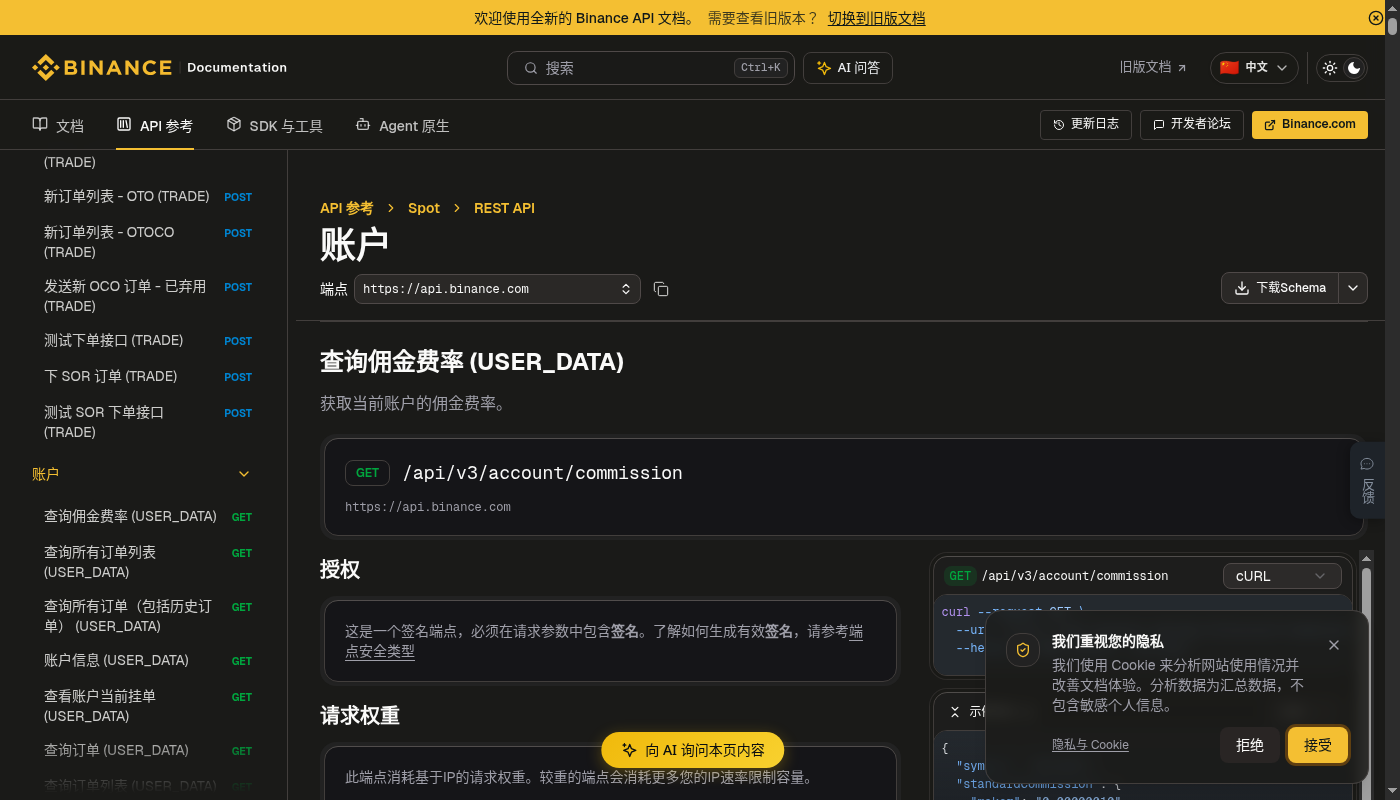Open 新订单列表 - OTOCO sidebar item
The width and height of the screenshot is (1400, 800).
click(x=148, y=242)
